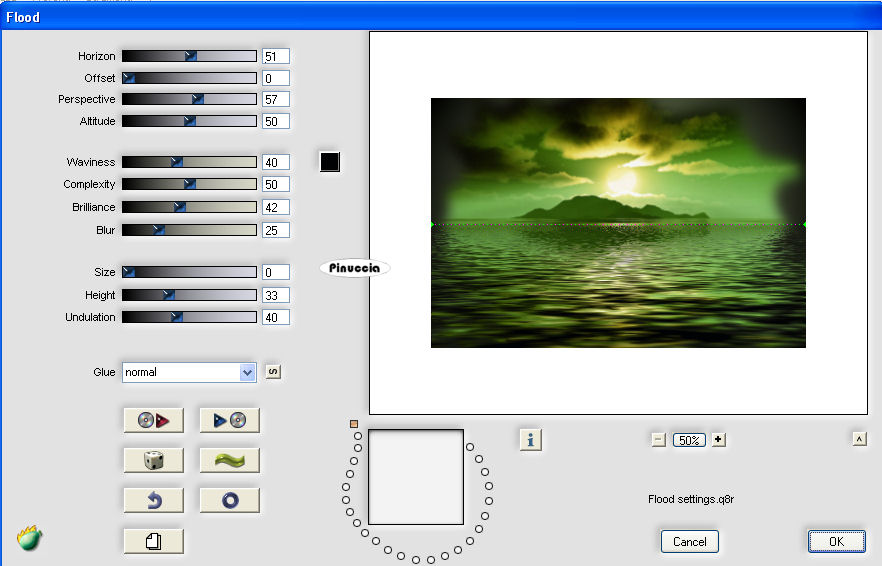Open the Glue mode dropdown
Screen dimensions: 882x566
(x=189, y=372)
